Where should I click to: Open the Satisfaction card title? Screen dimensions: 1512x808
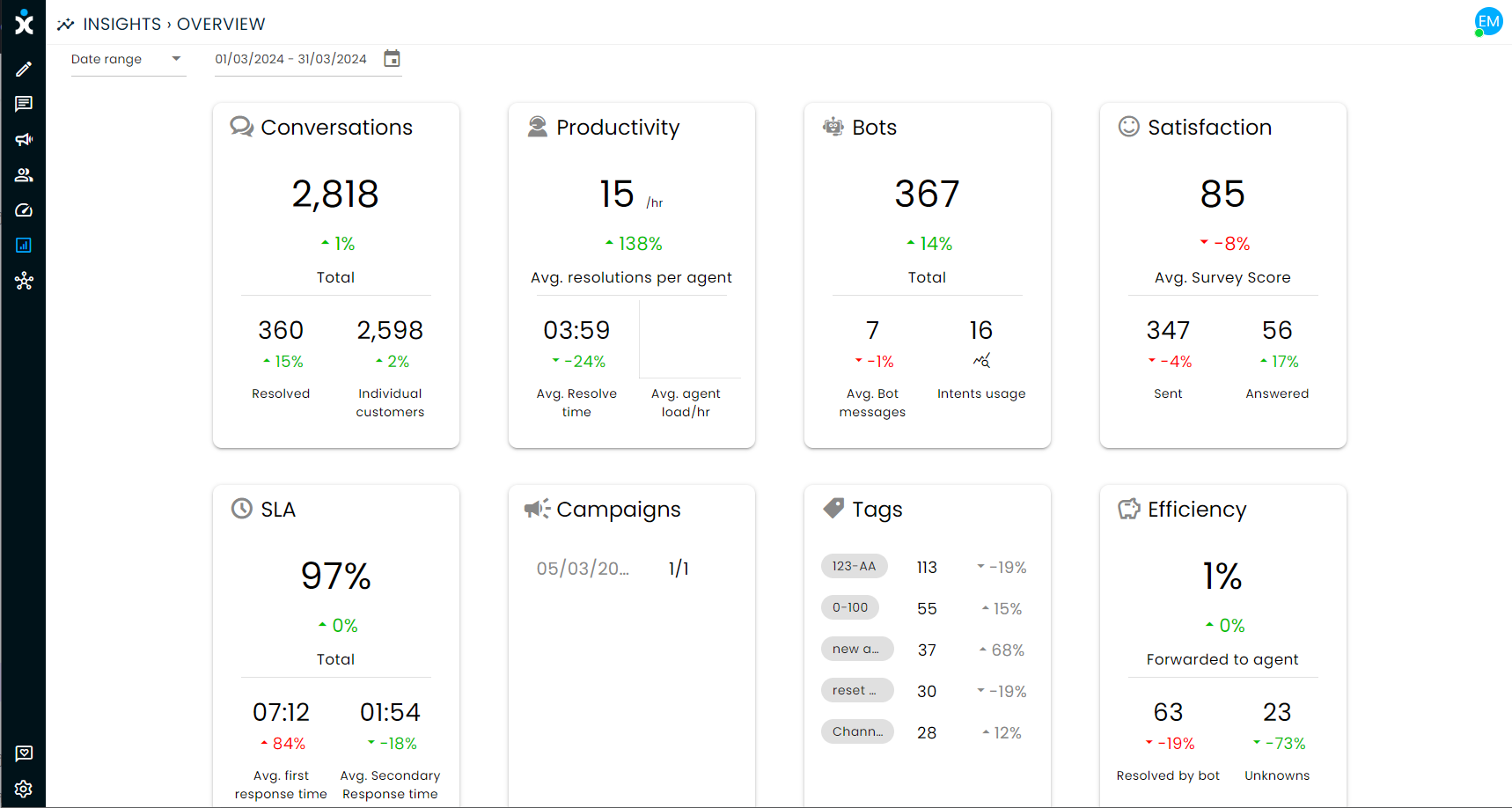click(1209, 127)
